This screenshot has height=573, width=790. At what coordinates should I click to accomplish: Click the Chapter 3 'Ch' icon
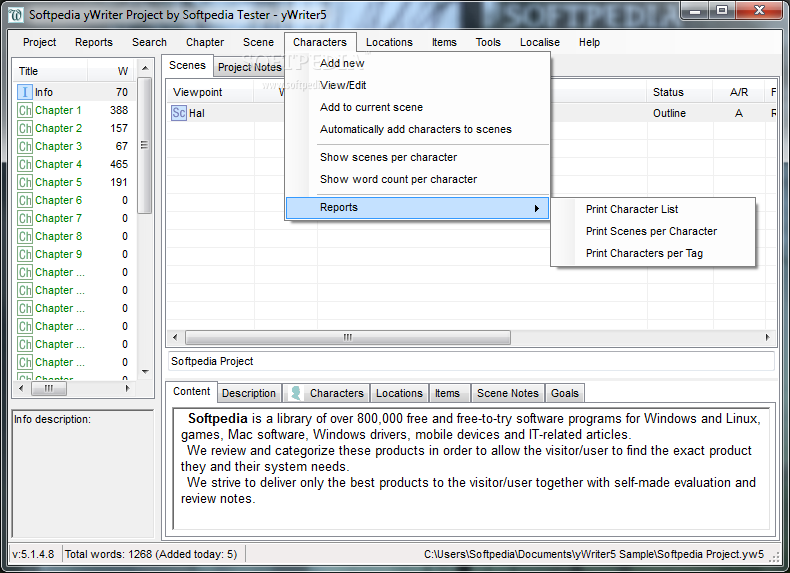click(x=24, y=146)
